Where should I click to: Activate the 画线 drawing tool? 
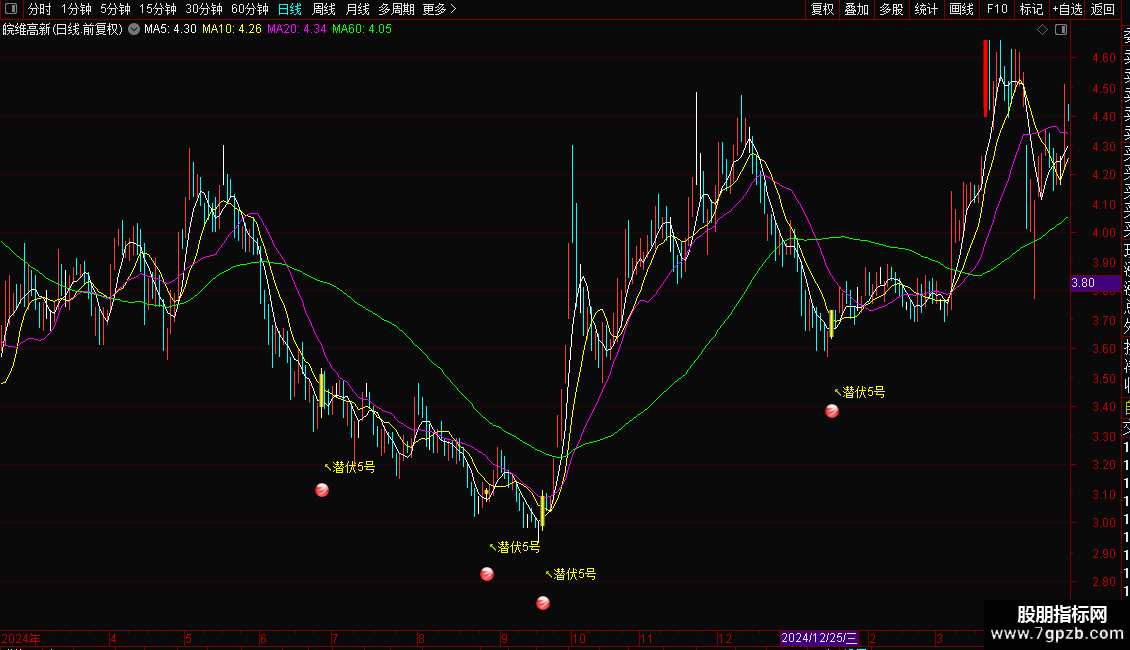[961, 9]
